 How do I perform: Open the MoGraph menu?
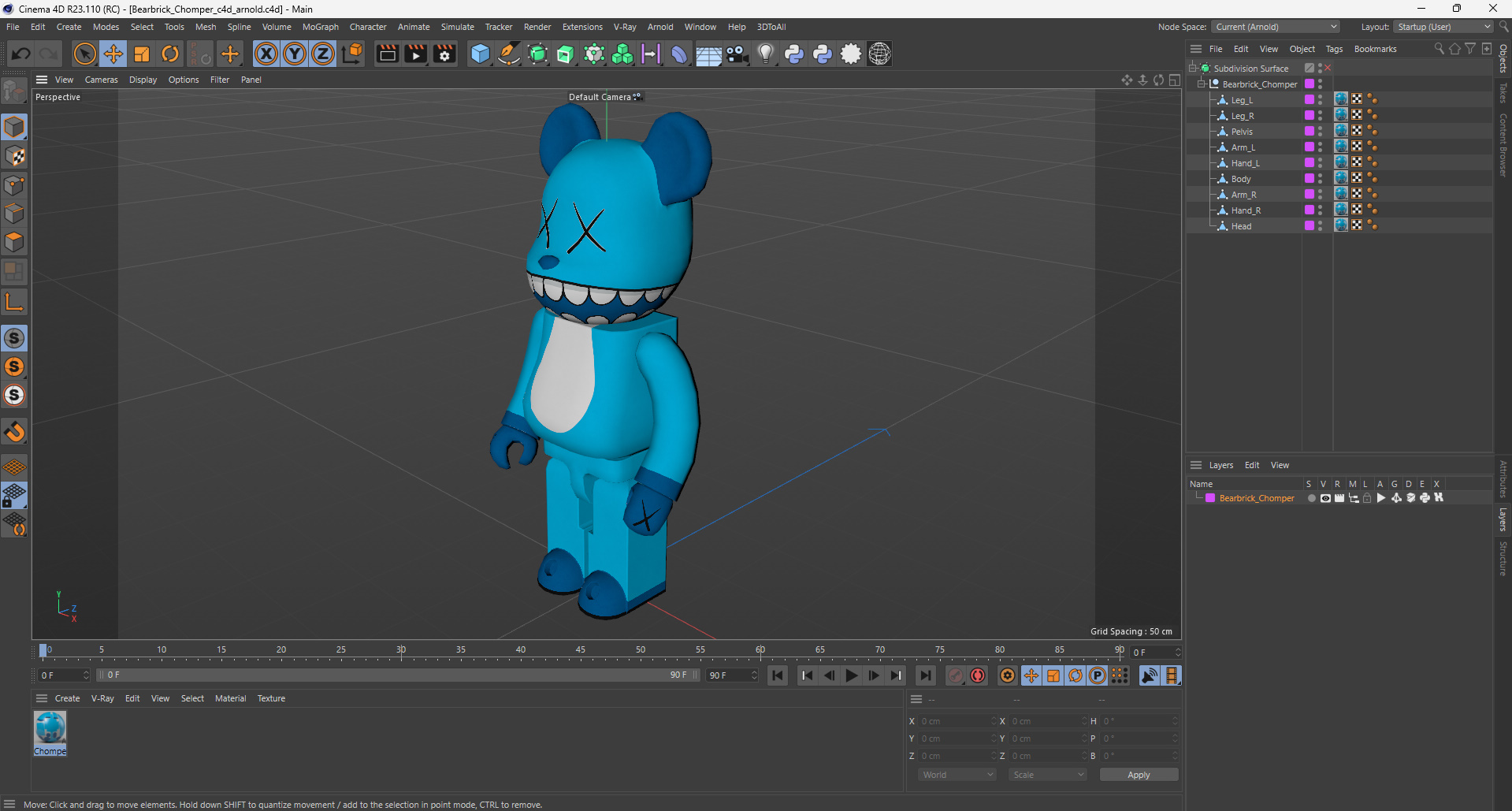[x=320, y=27]
